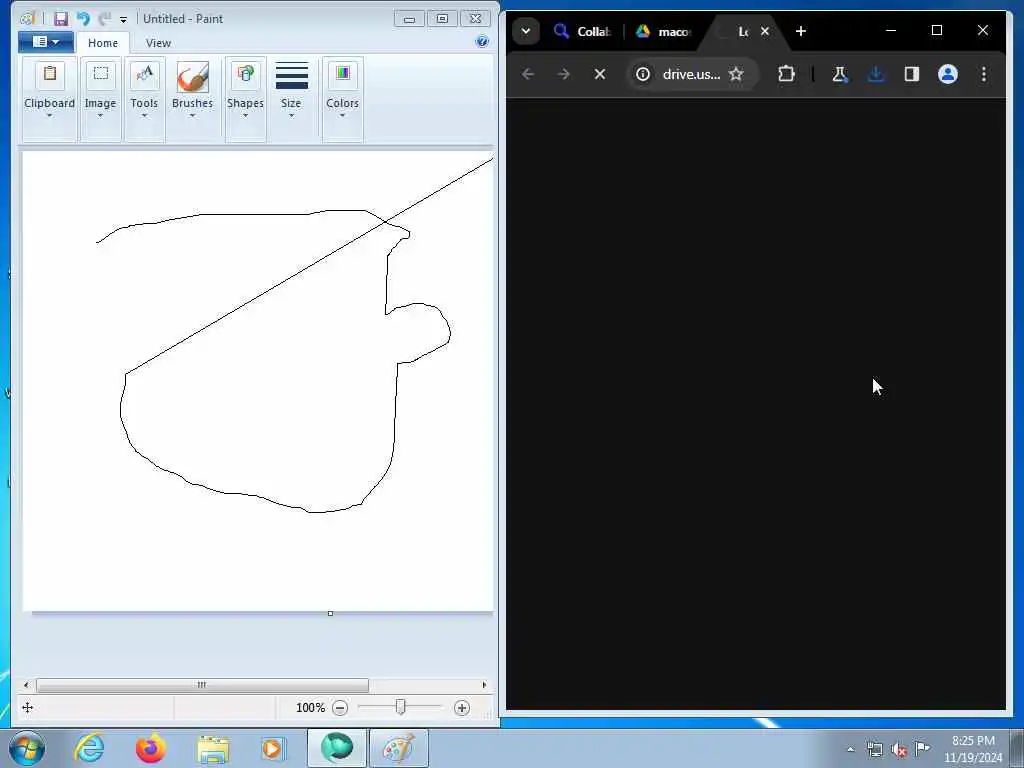This screenshot has height=768, width=1024.
Task: Click the scroll right arrow in Paint
Action: [x=484, y=685]
